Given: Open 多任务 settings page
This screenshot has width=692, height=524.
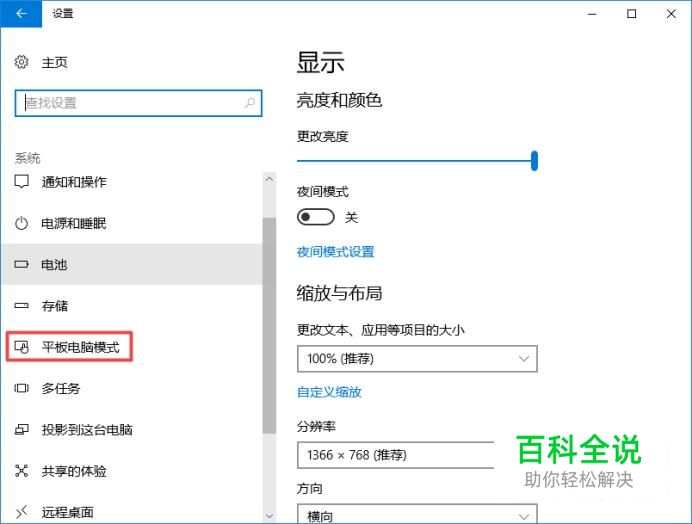Looking at the screenshot, I should coord(61,388).
